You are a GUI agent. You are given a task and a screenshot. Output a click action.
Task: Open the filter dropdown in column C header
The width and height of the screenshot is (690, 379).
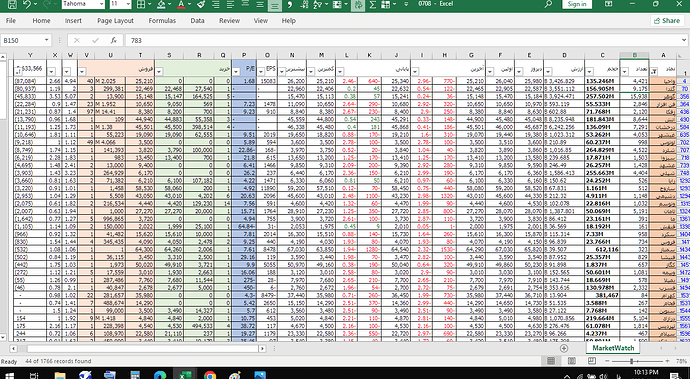tap(590, 72)
